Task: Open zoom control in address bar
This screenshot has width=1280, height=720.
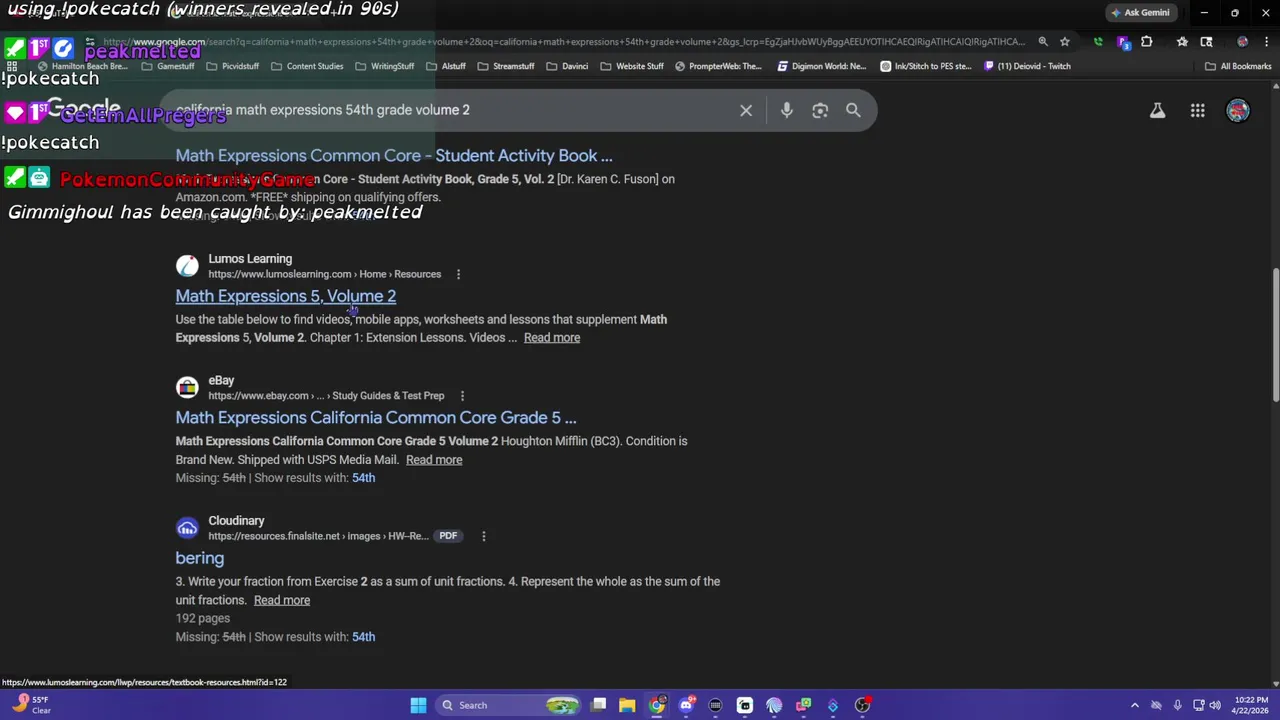Action: pyautogui.click(x=1043, y=42)
